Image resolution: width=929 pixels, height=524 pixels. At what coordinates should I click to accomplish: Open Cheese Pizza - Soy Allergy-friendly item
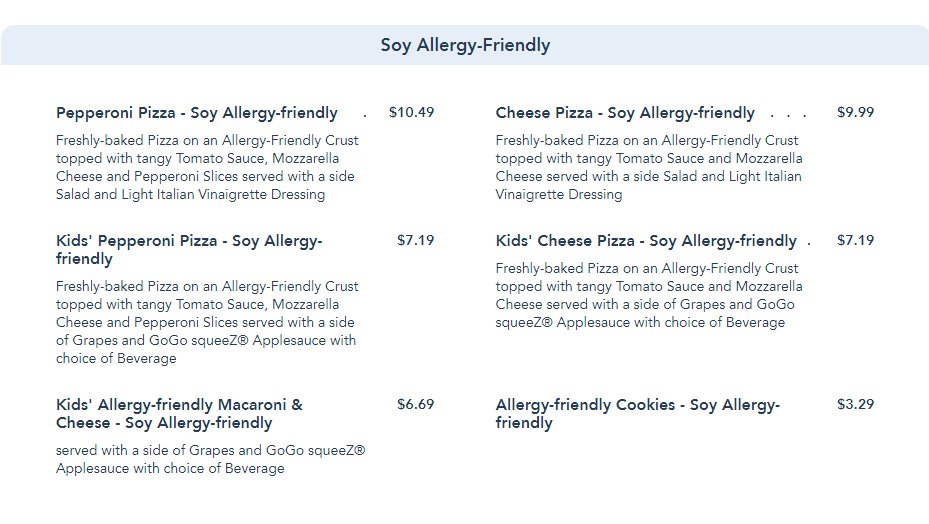625,113
